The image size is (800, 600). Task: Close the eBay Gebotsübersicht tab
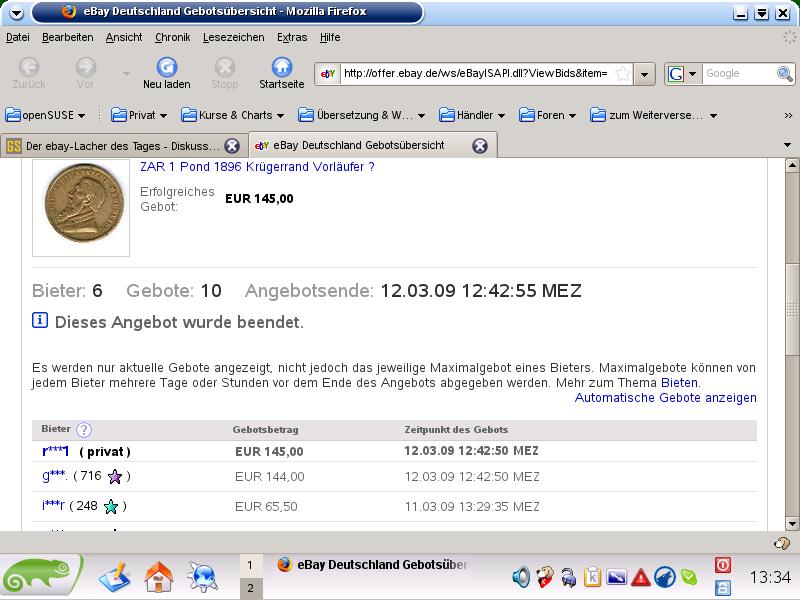coord(480,145)
